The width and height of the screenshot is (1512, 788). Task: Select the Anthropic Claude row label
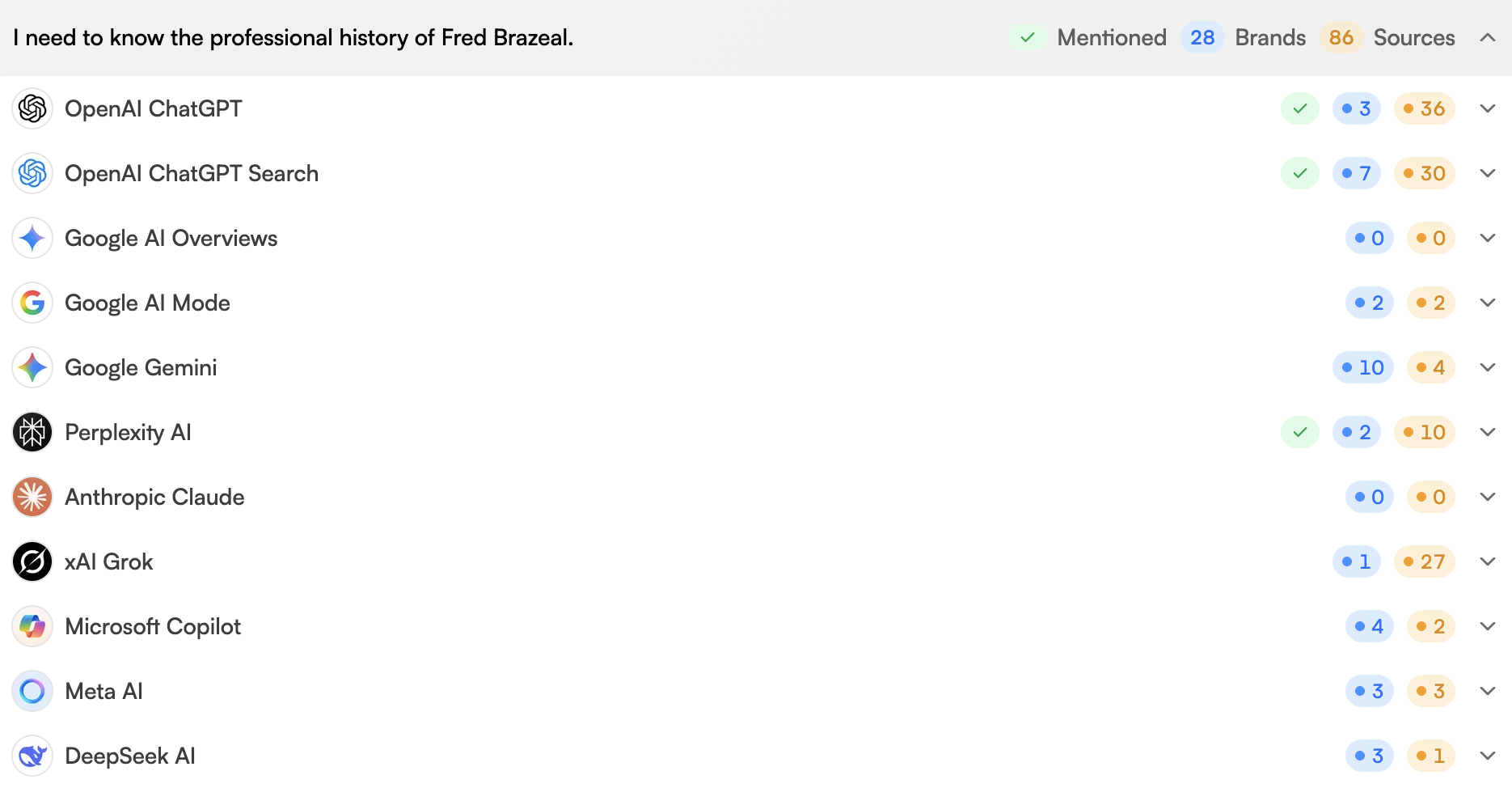click(154, 497)
